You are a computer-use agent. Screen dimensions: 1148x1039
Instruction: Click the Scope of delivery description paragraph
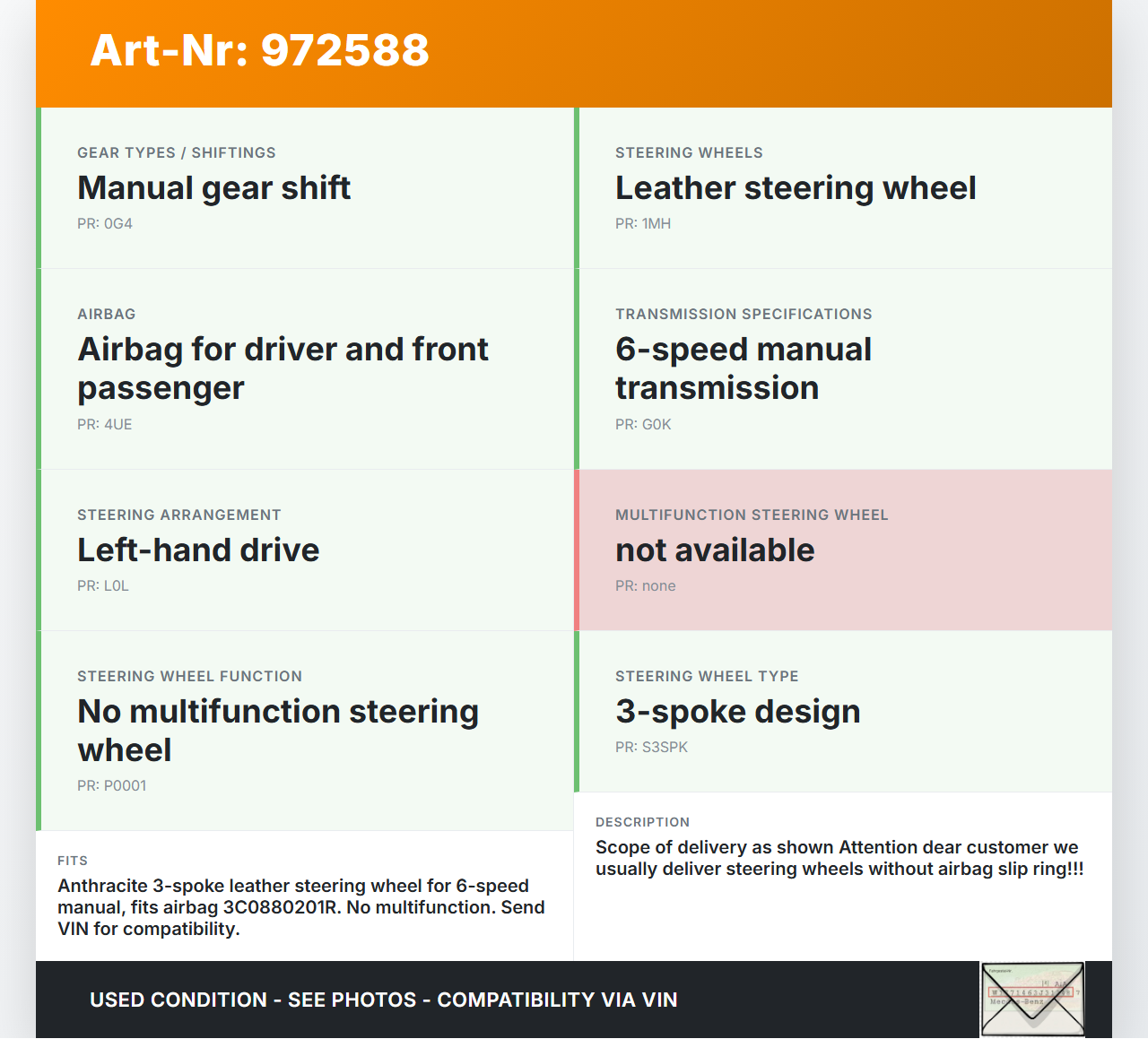pos(839,858)
